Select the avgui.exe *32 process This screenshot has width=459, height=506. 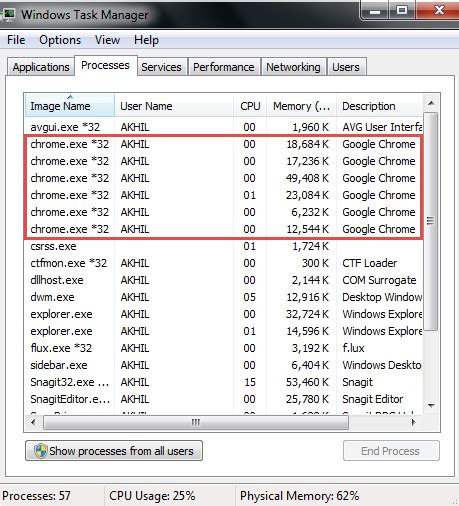click(x=223, y=127)
